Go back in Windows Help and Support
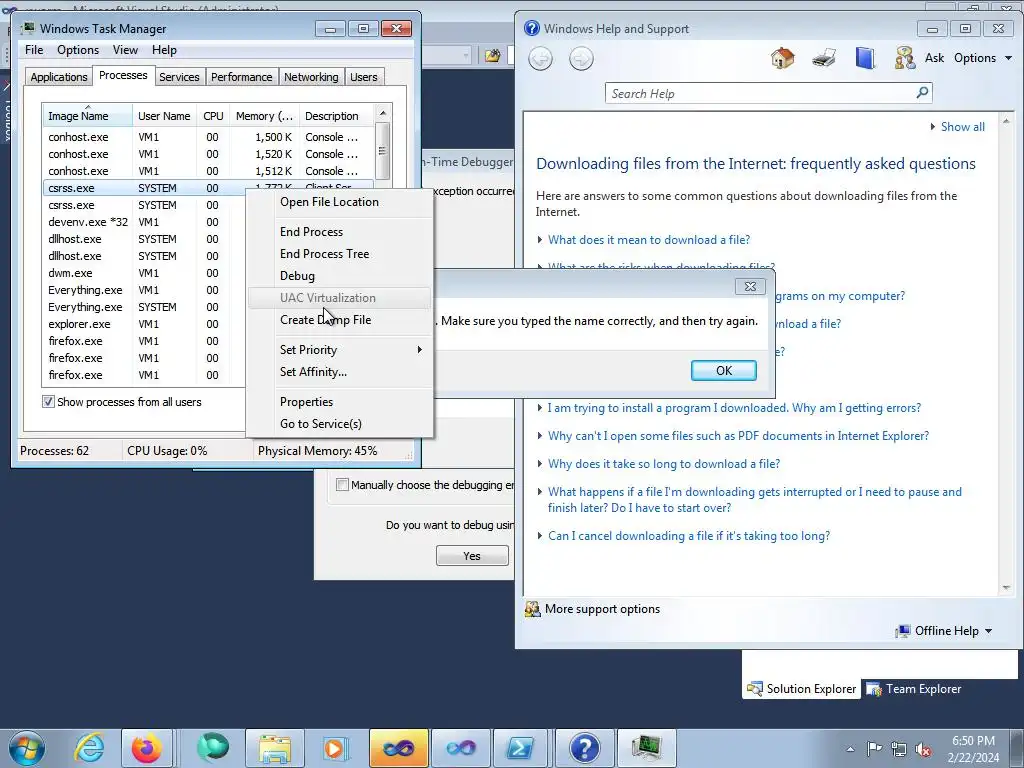1024x768 pixels. click(540, 59)
